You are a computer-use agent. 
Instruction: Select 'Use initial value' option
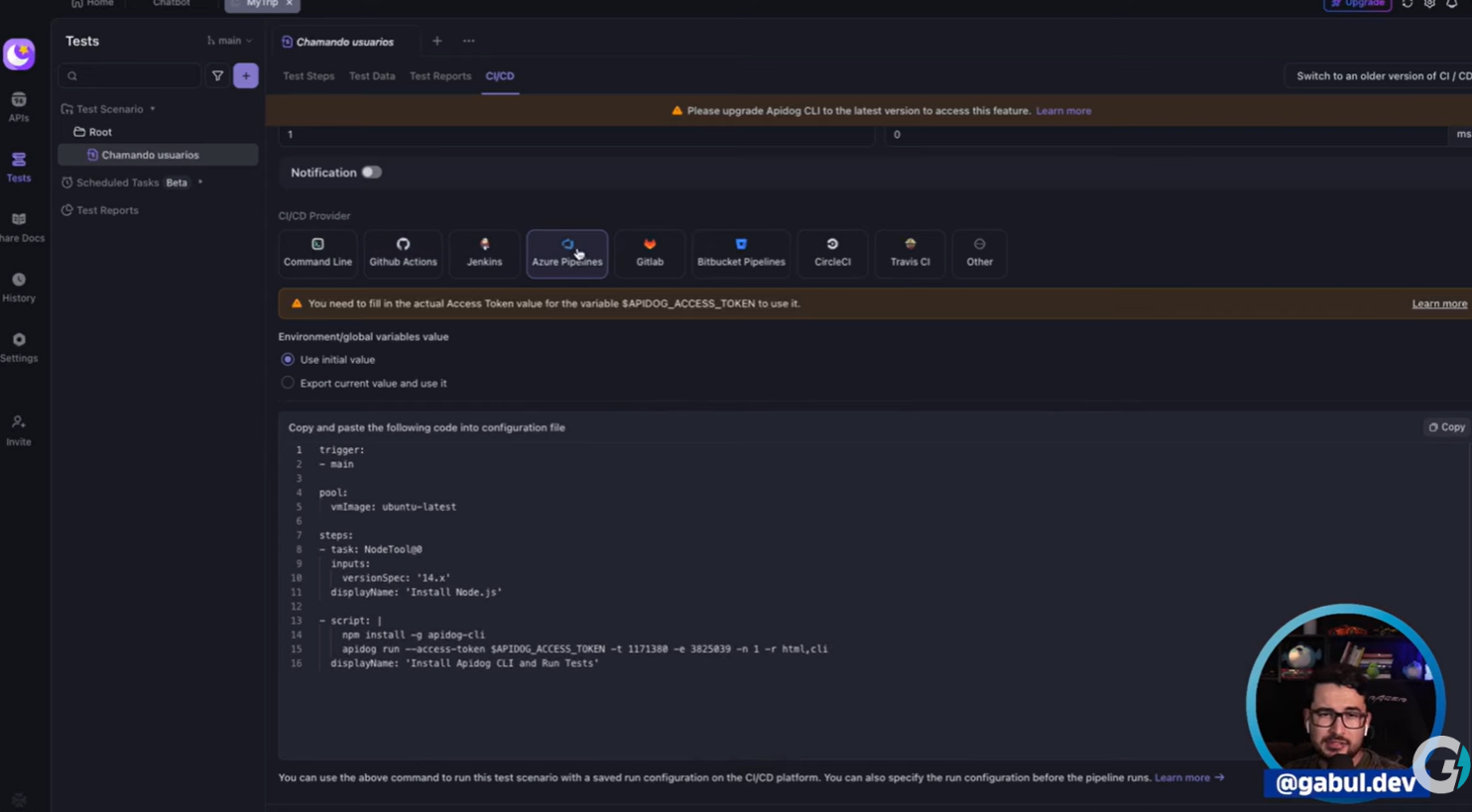288,359
